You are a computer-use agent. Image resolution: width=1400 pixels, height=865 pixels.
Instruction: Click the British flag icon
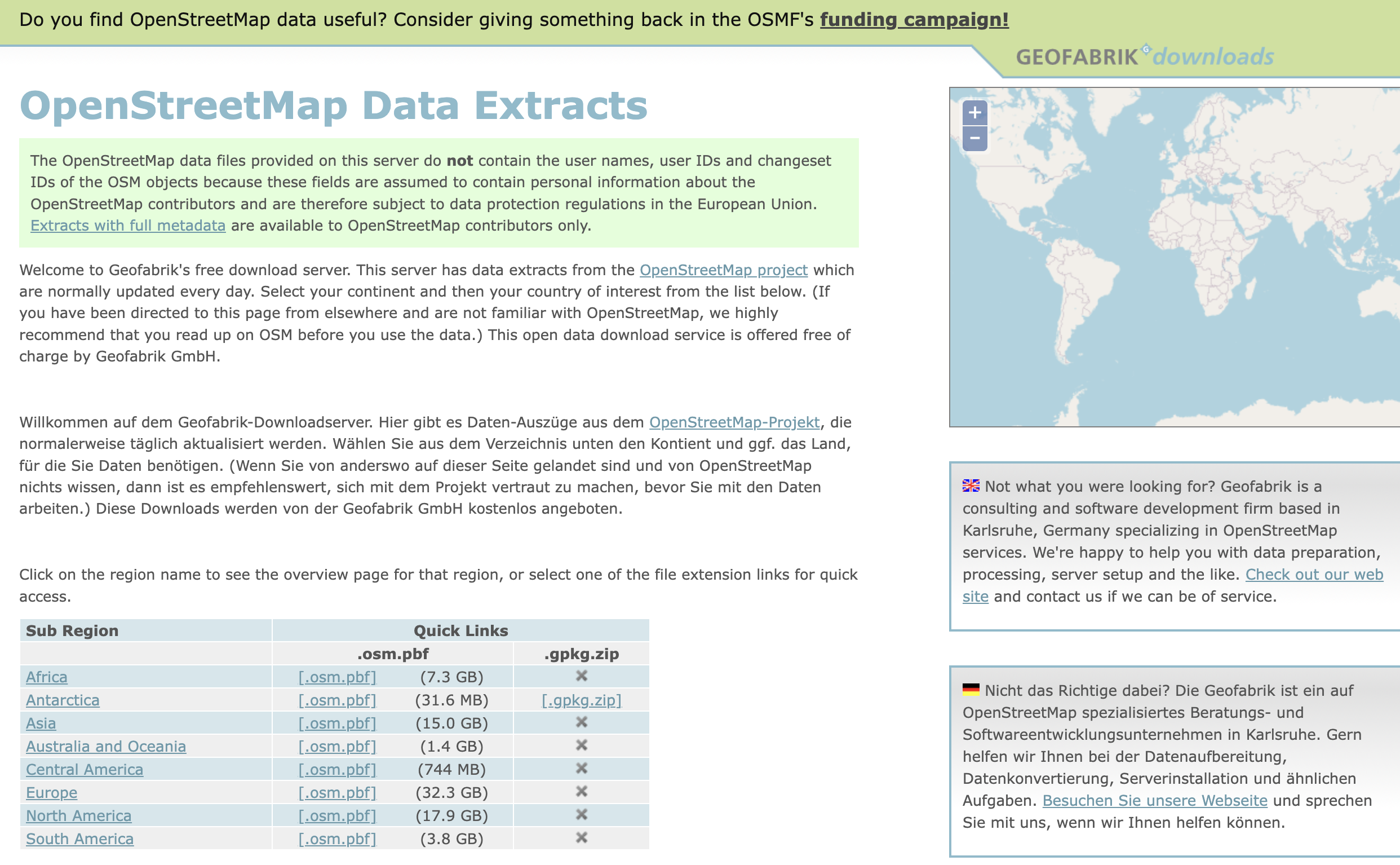click(x=971, y=486)
